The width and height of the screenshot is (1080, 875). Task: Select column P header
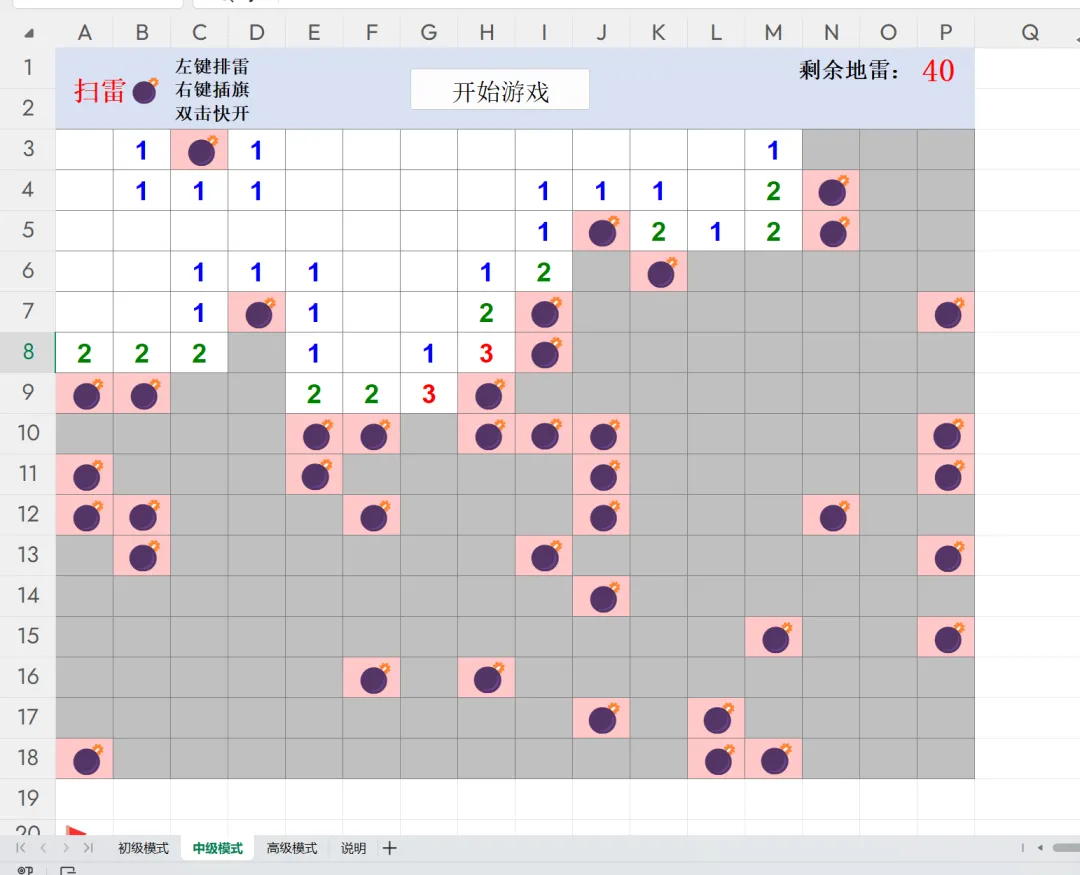946,32
